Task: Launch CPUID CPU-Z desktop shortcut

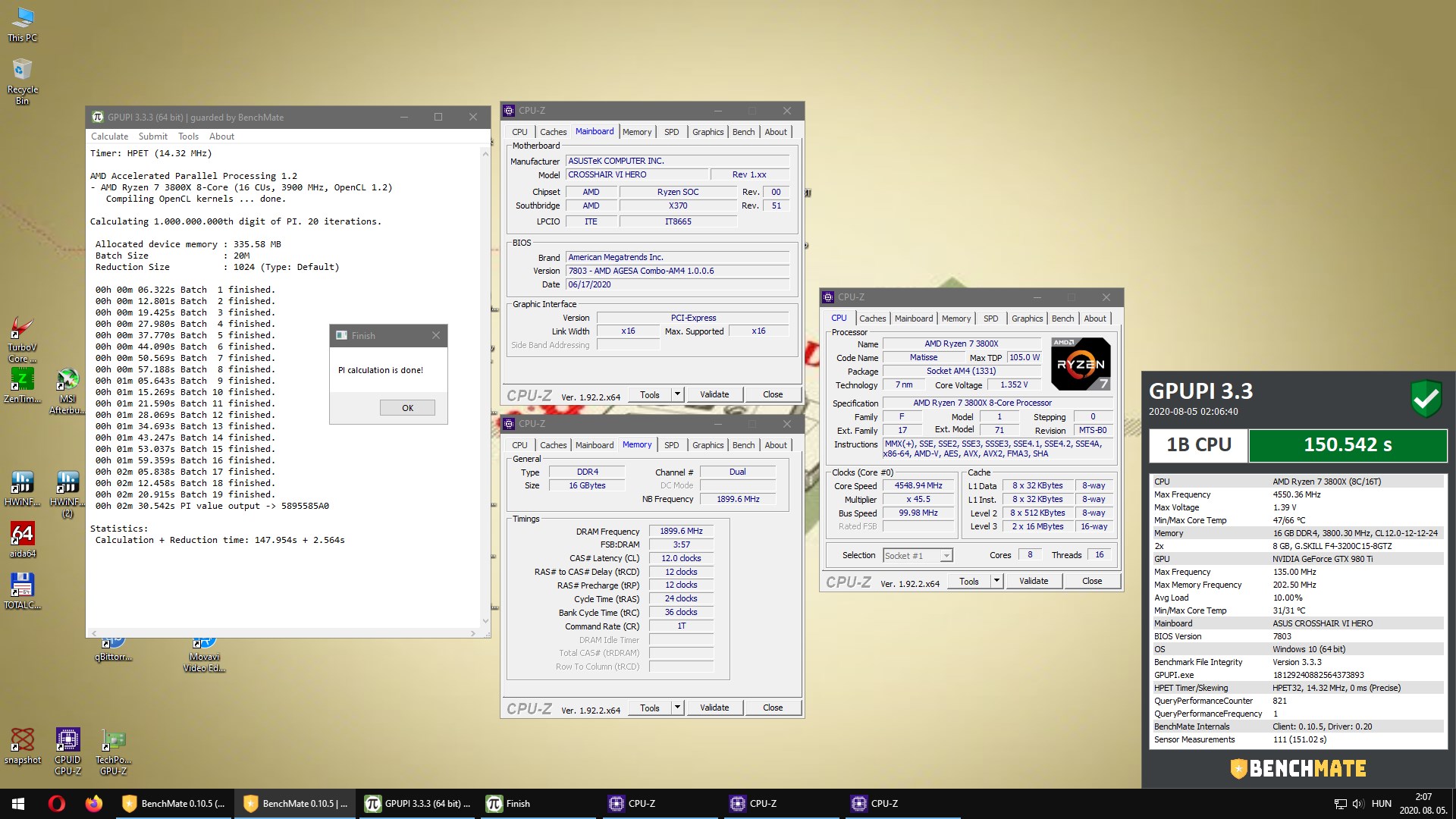Action: [67, 752]
